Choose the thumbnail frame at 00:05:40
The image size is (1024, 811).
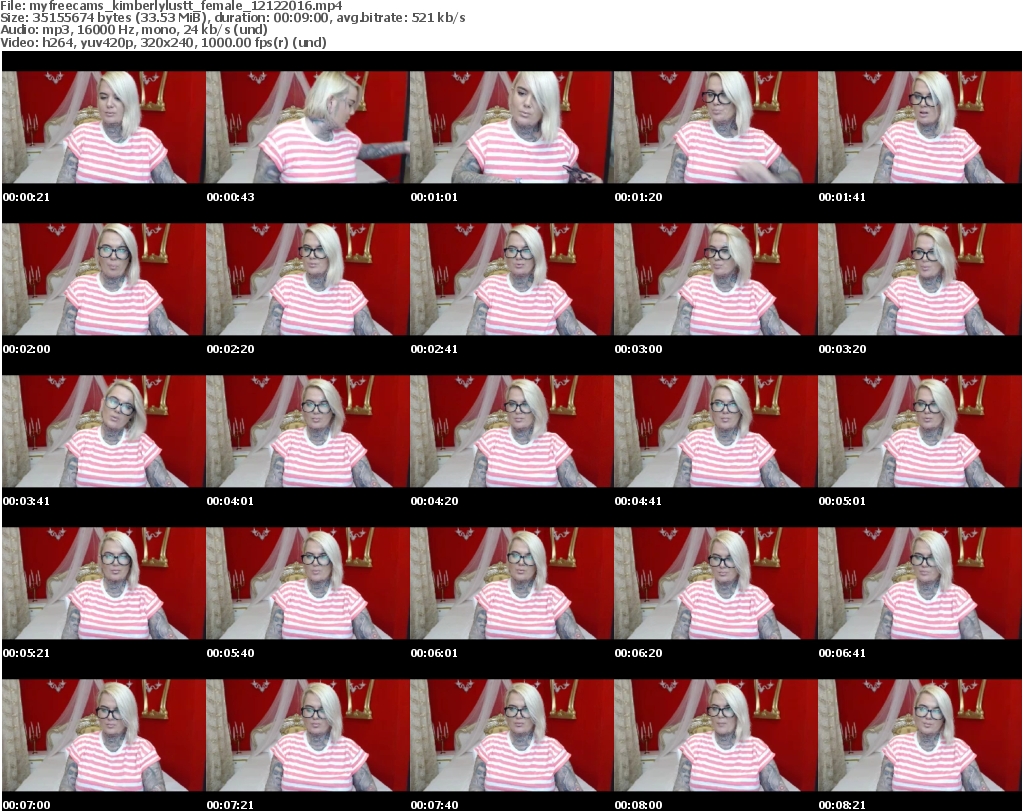pos(308,584)
